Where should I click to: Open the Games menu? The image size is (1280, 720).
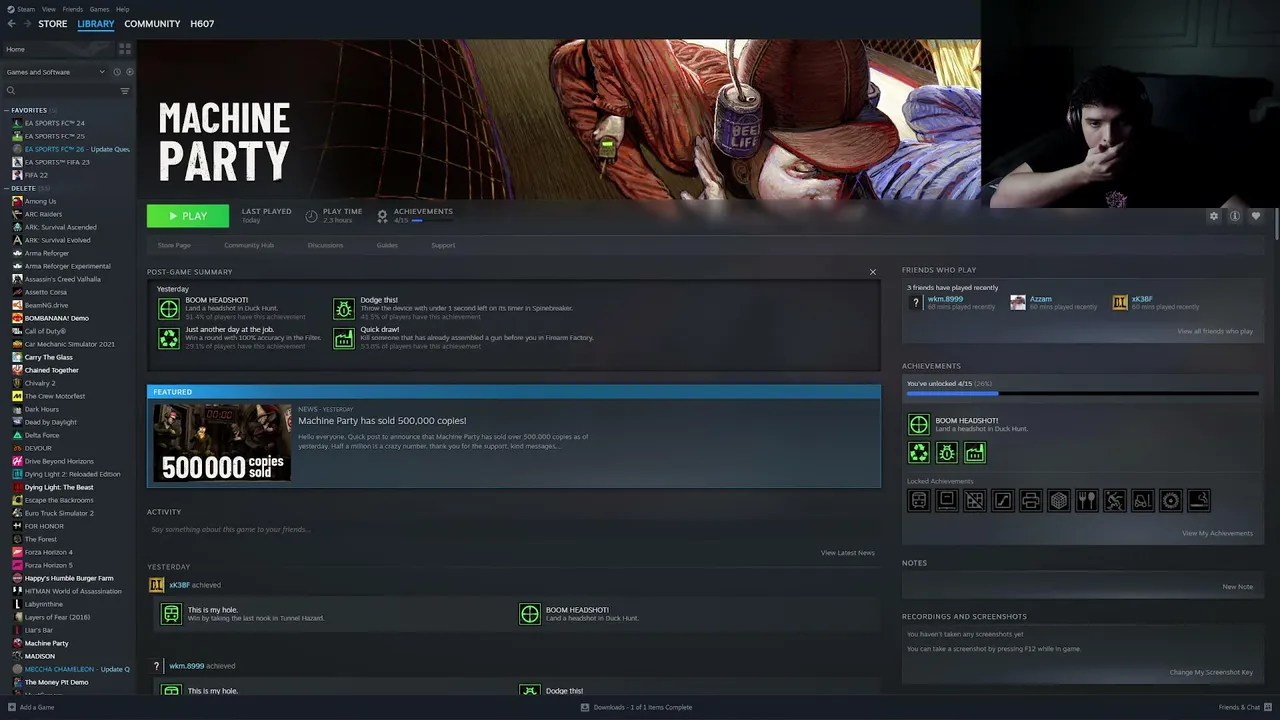99,9
